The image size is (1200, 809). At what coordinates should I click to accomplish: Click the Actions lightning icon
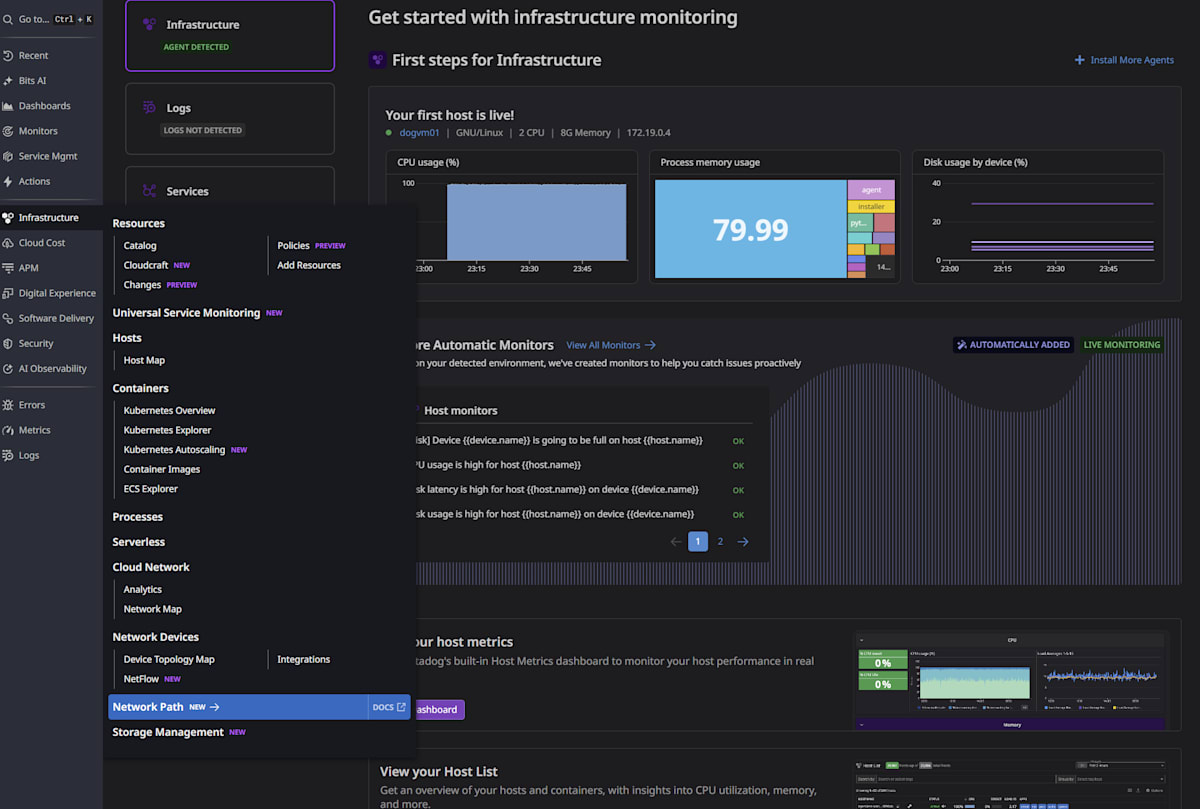8,181
